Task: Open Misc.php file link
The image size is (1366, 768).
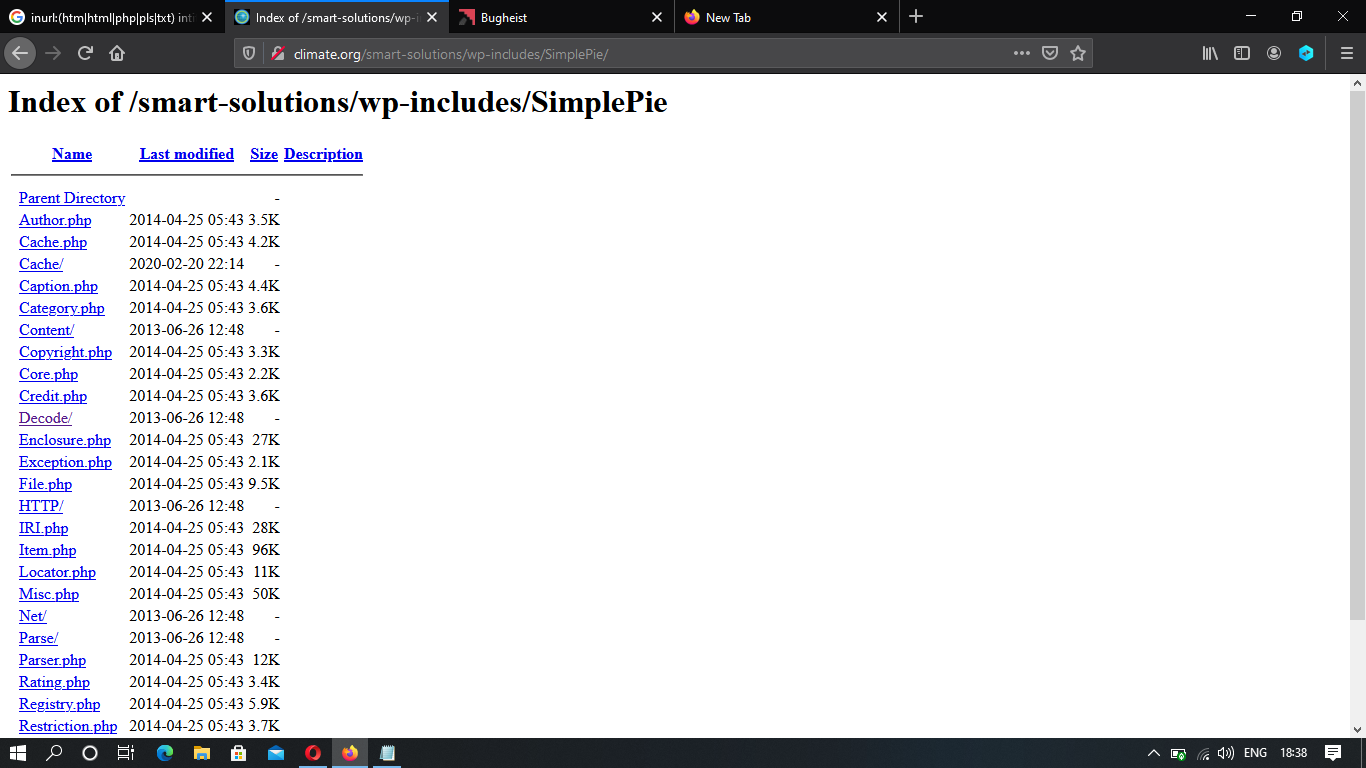Action: (x=49, y=594)
